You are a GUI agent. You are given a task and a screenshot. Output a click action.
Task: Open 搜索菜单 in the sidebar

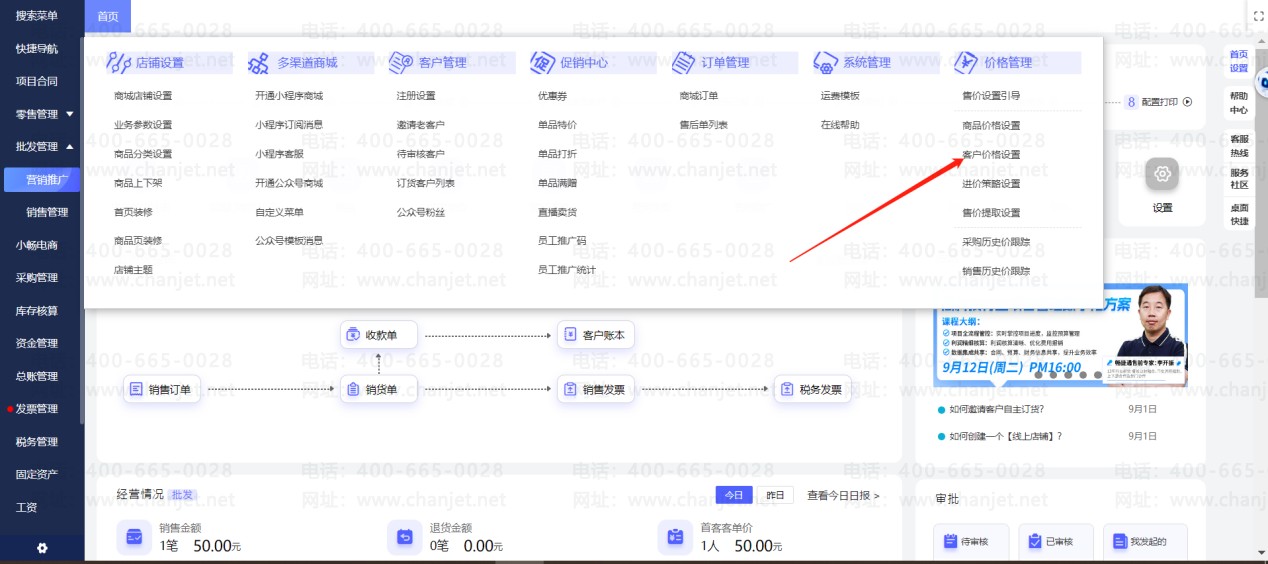tap(37, 16)
